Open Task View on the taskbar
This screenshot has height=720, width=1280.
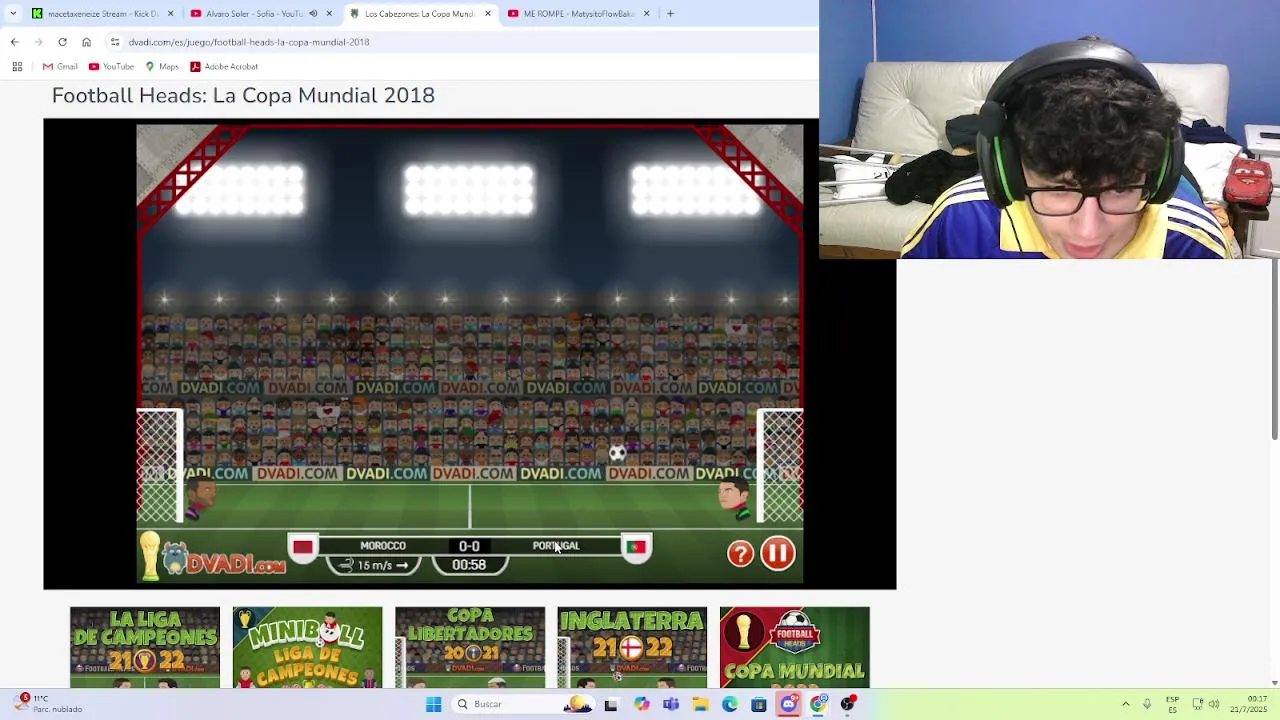point(611,704)
